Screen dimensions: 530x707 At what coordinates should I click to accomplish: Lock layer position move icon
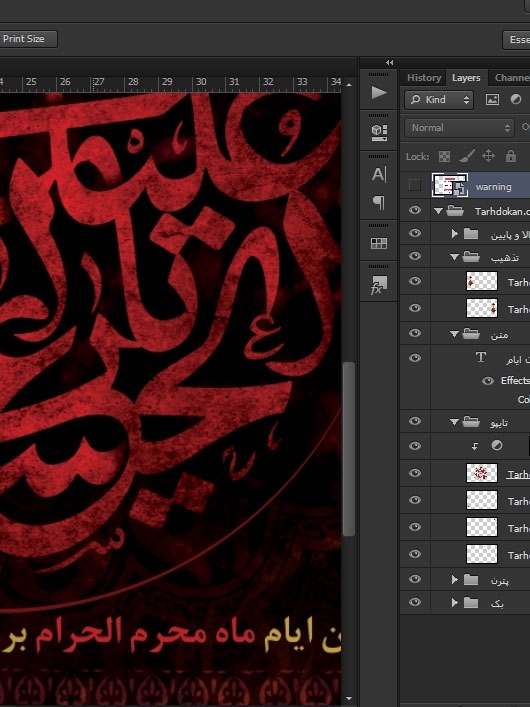(x=489, y=156)
